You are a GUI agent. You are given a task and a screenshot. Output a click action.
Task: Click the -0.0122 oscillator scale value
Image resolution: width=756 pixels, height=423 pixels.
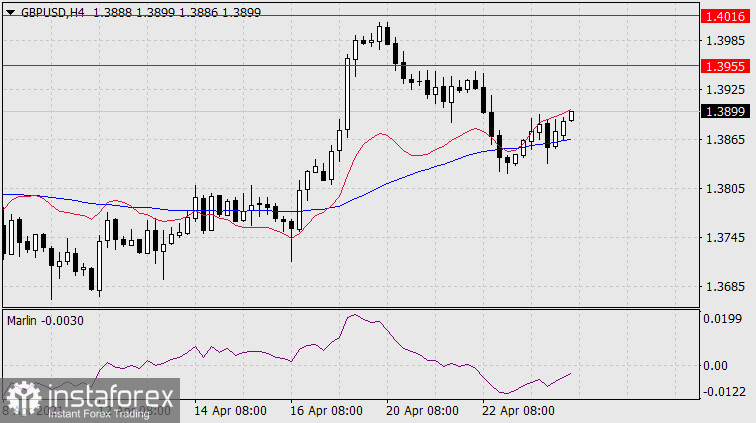pos(724,392)
